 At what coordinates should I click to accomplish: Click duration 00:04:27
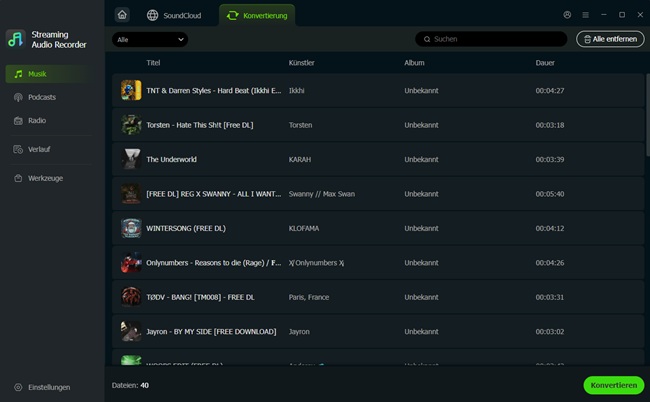click(550, 90)
